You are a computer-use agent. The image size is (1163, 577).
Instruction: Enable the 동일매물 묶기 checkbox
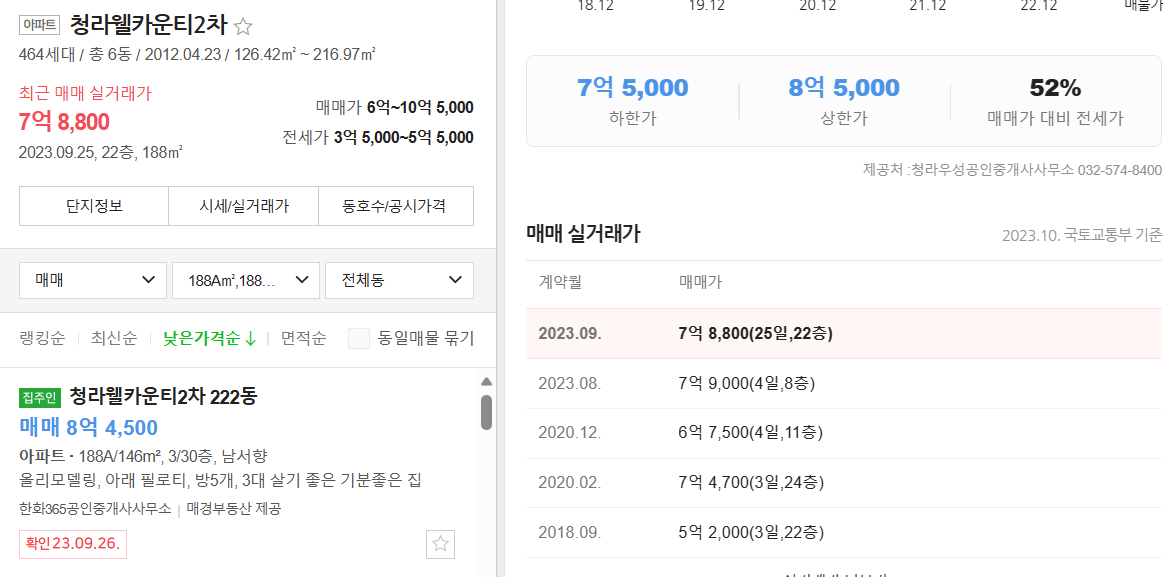[359, 338]
